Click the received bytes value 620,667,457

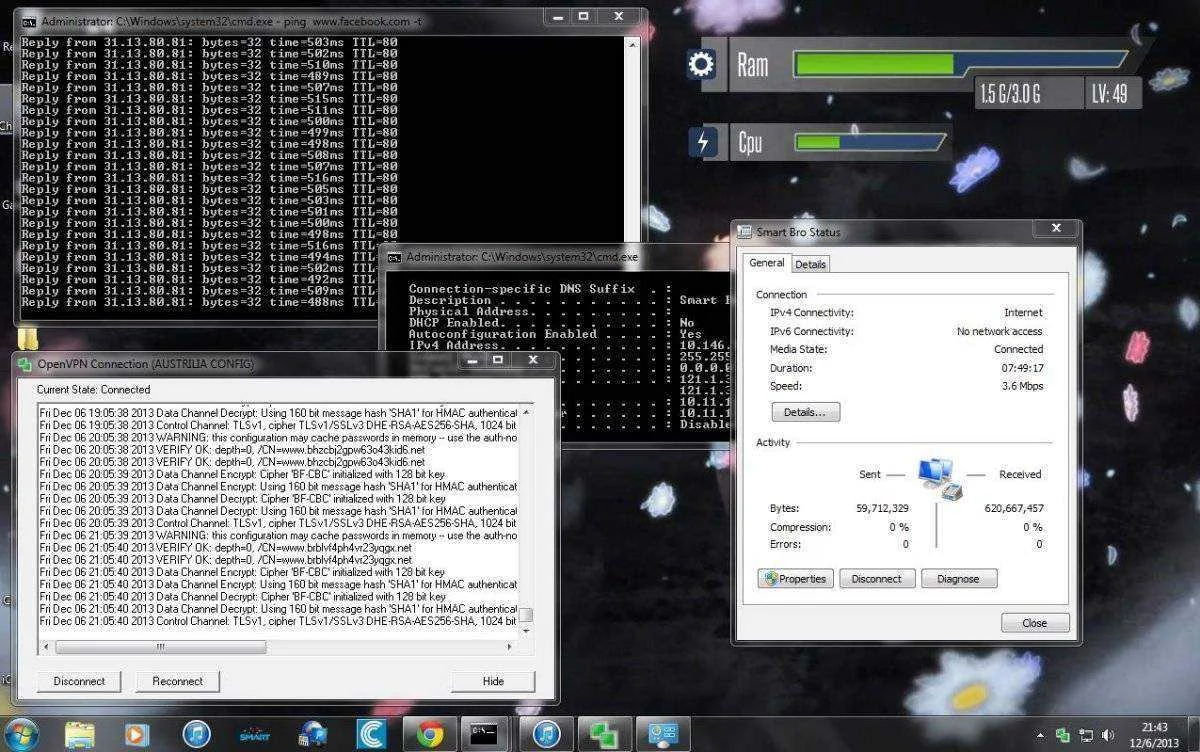pyautogui.click(x=1014, y=508)
